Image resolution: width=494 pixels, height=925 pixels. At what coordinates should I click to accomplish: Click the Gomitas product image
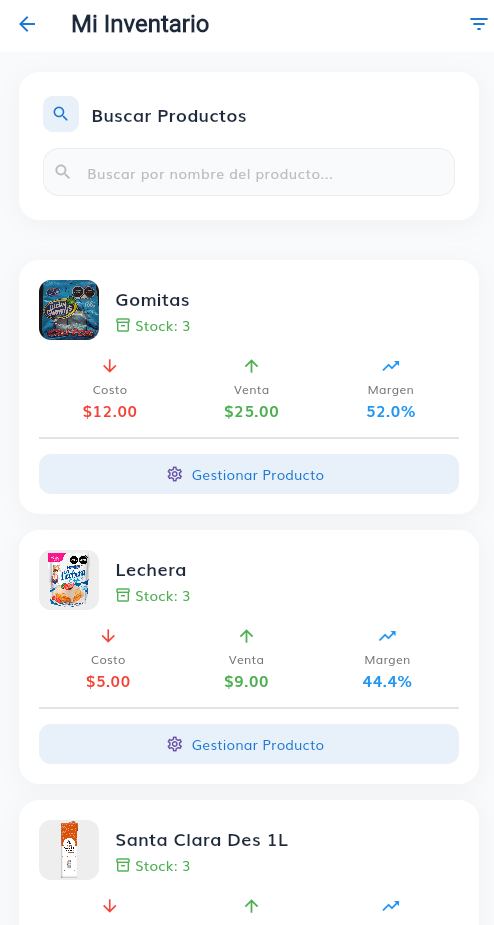pos(69,310)
